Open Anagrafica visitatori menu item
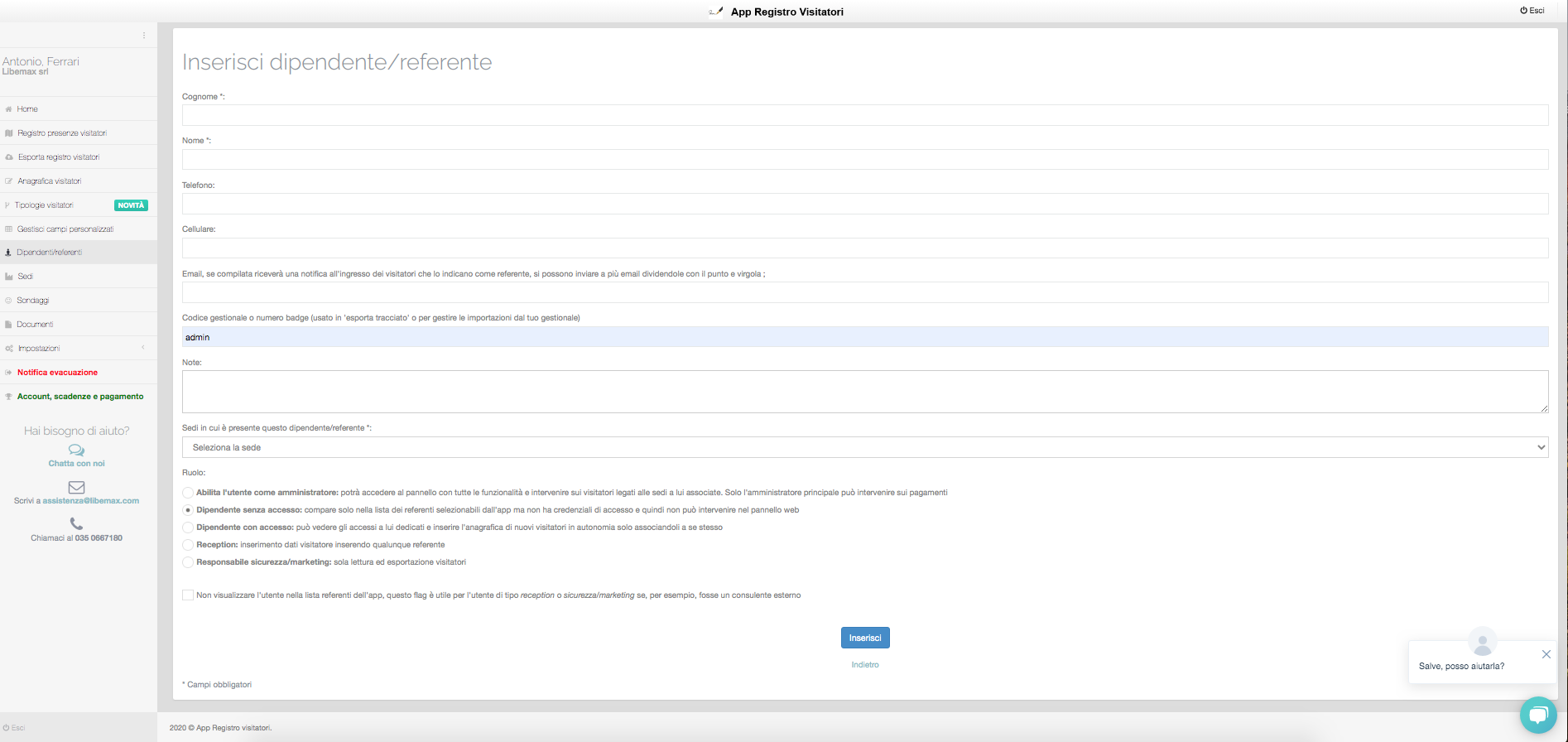Viewport: 1568px width, 742px height. click(79, 181)
